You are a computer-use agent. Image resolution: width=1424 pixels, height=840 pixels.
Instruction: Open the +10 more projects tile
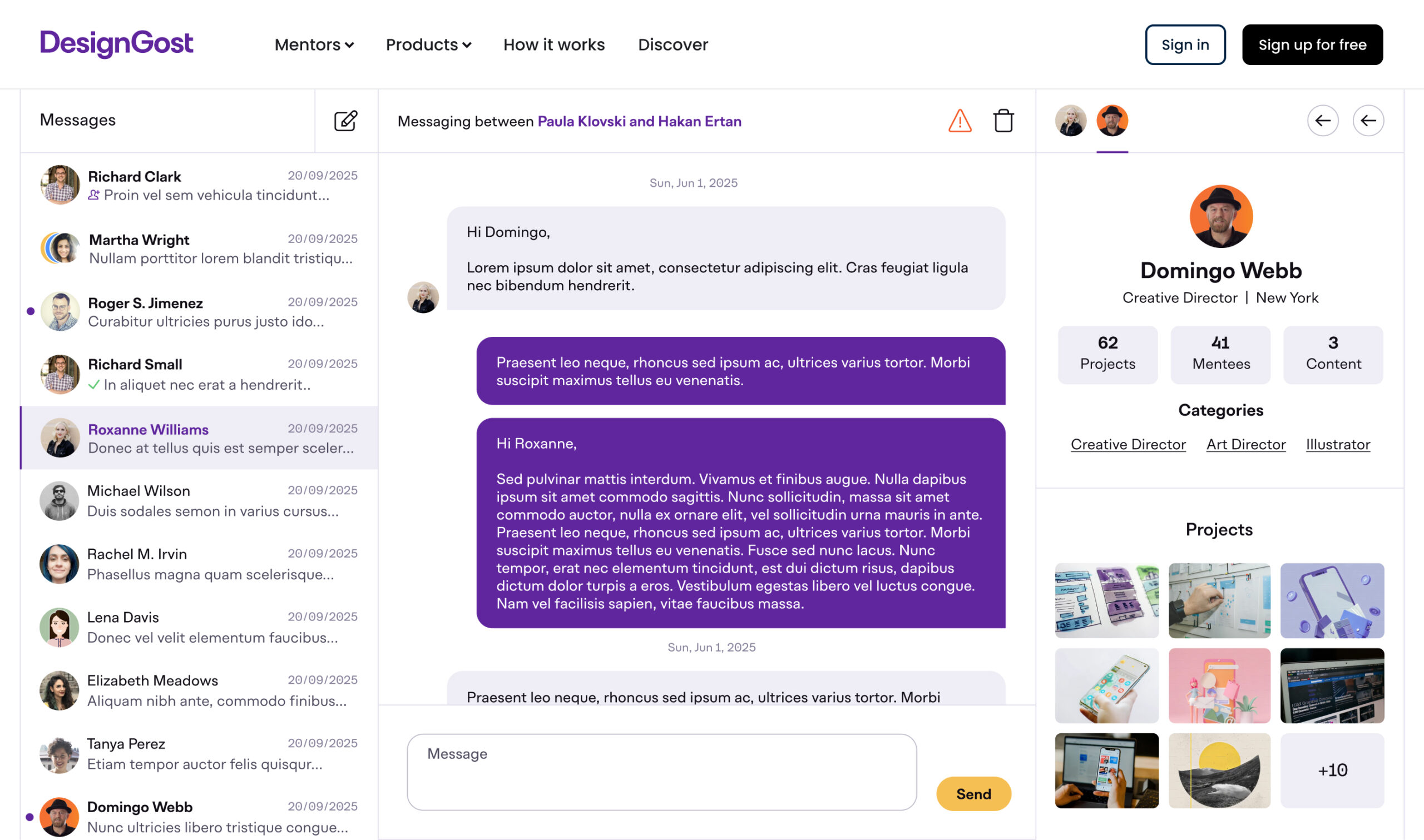tap(1332, 770)
